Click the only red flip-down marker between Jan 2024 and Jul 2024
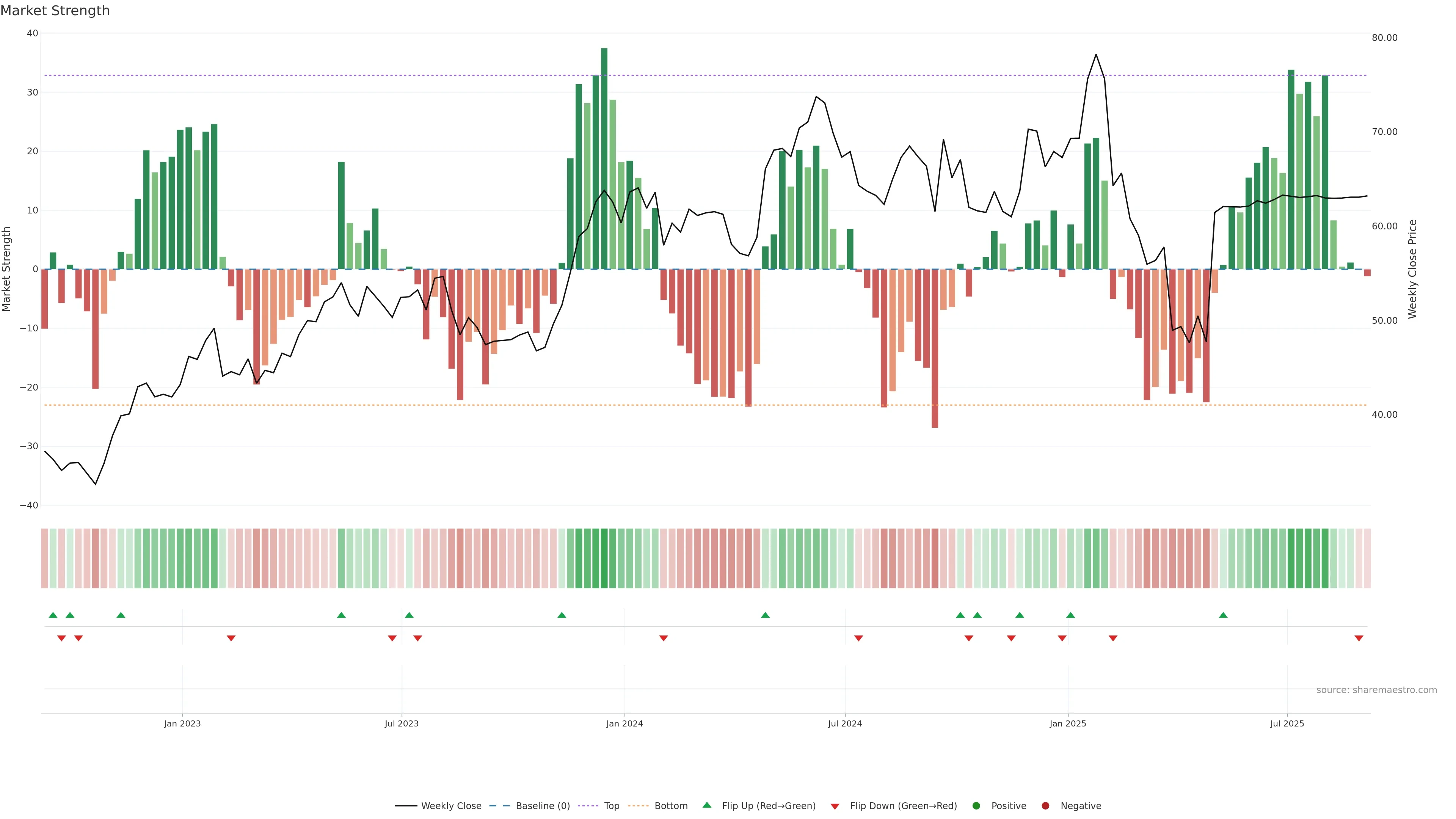Viewport: 1456px width, 819px height. pyautogui.click(x=664, y=638)
